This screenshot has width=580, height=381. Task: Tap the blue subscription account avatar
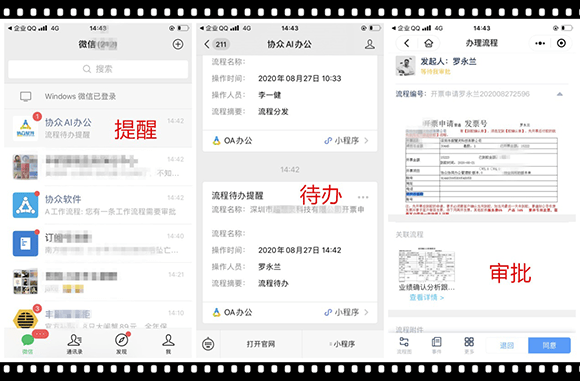25,243
